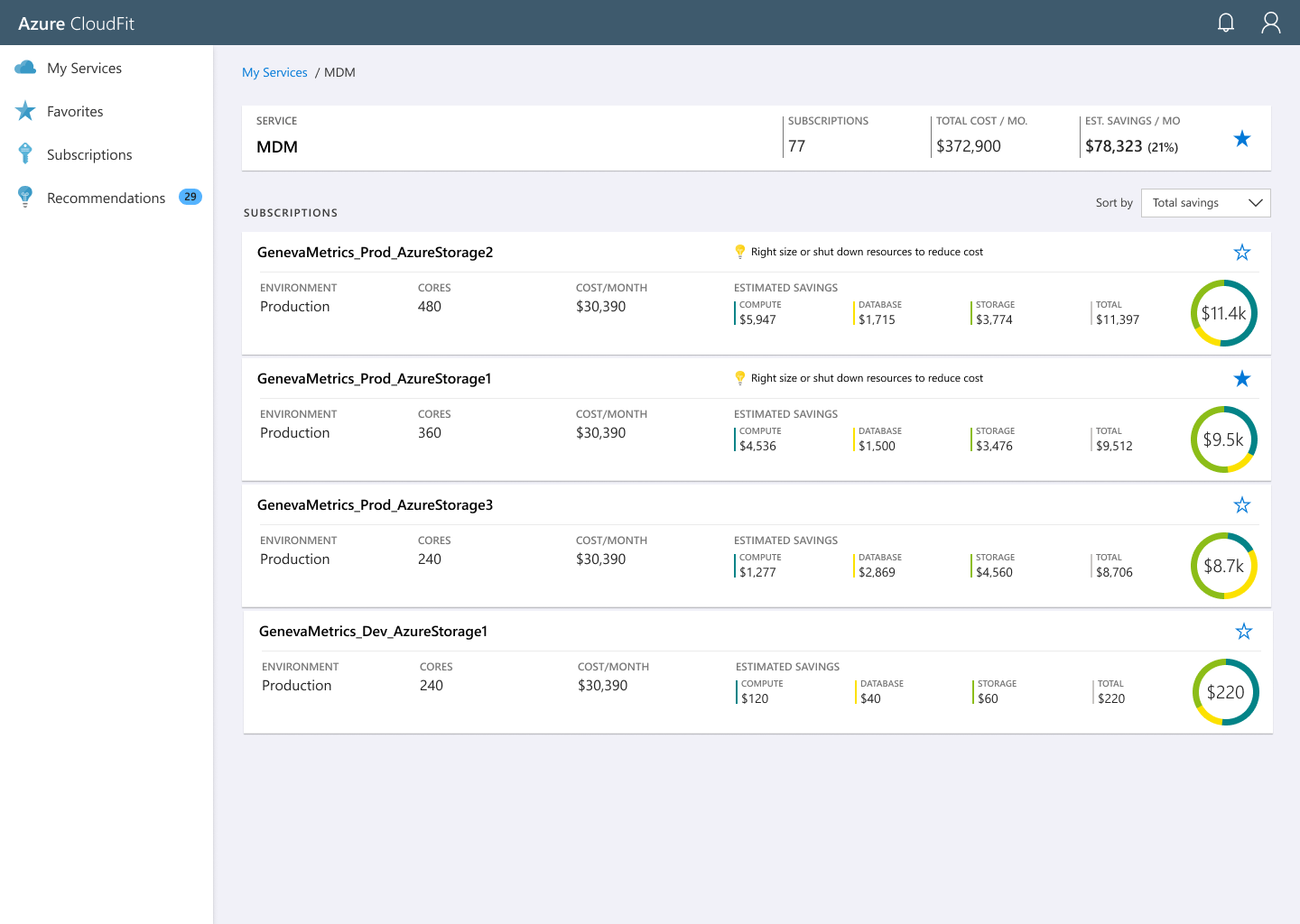Click lightbulb tip icon on GenevaMetrics_Prod_AzureStorage1
Image resolution: width=1300 pixels, height=924 pixels.
tap(740, 378)
